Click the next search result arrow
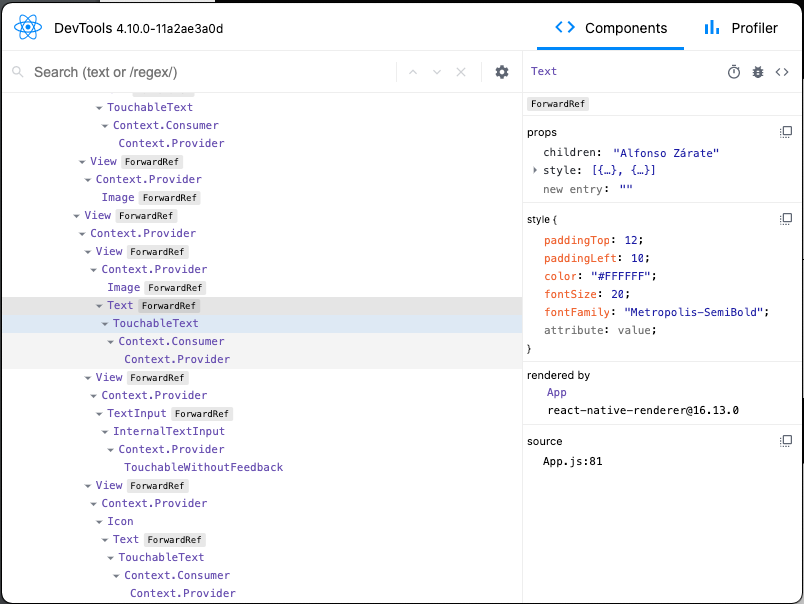 (x=437, y=73)
